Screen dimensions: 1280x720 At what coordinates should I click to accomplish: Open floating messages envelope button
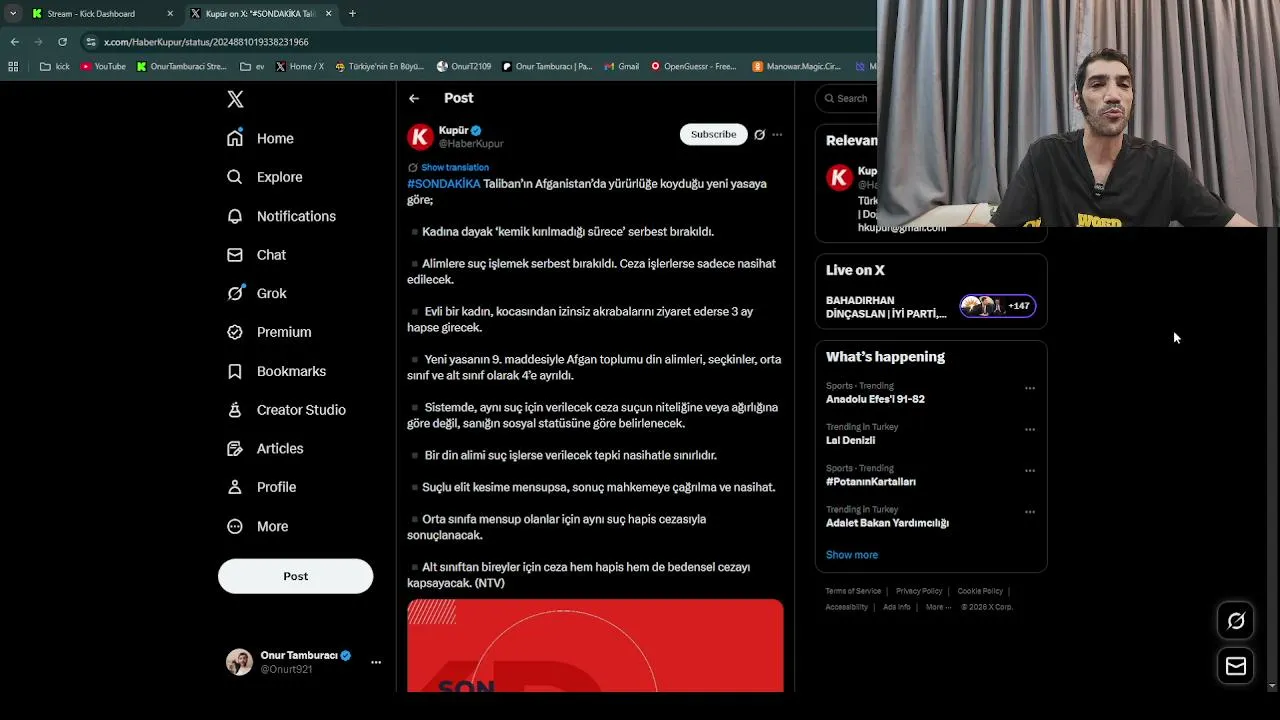tap(1236, 666)
